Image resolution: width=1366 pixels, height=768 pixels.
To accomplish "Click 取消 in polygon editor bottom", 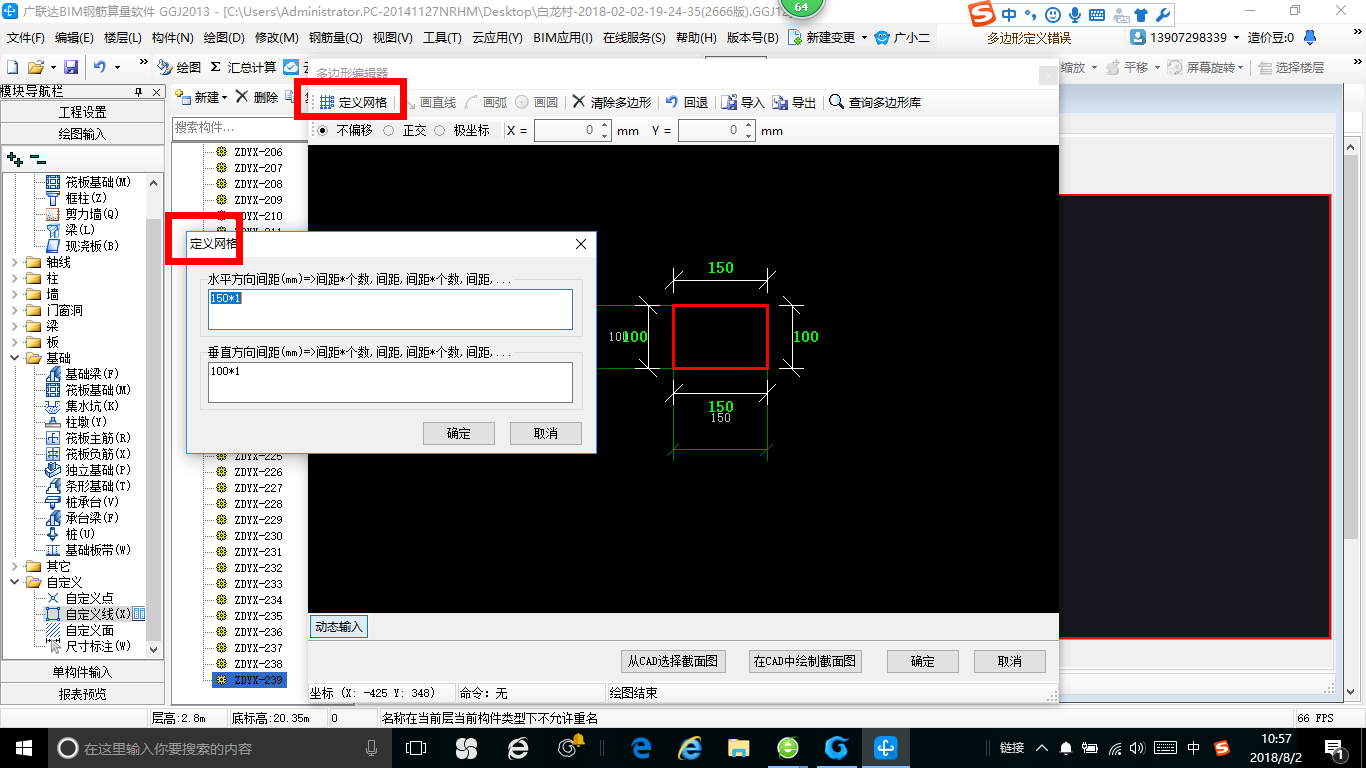I will point(1009,661).
